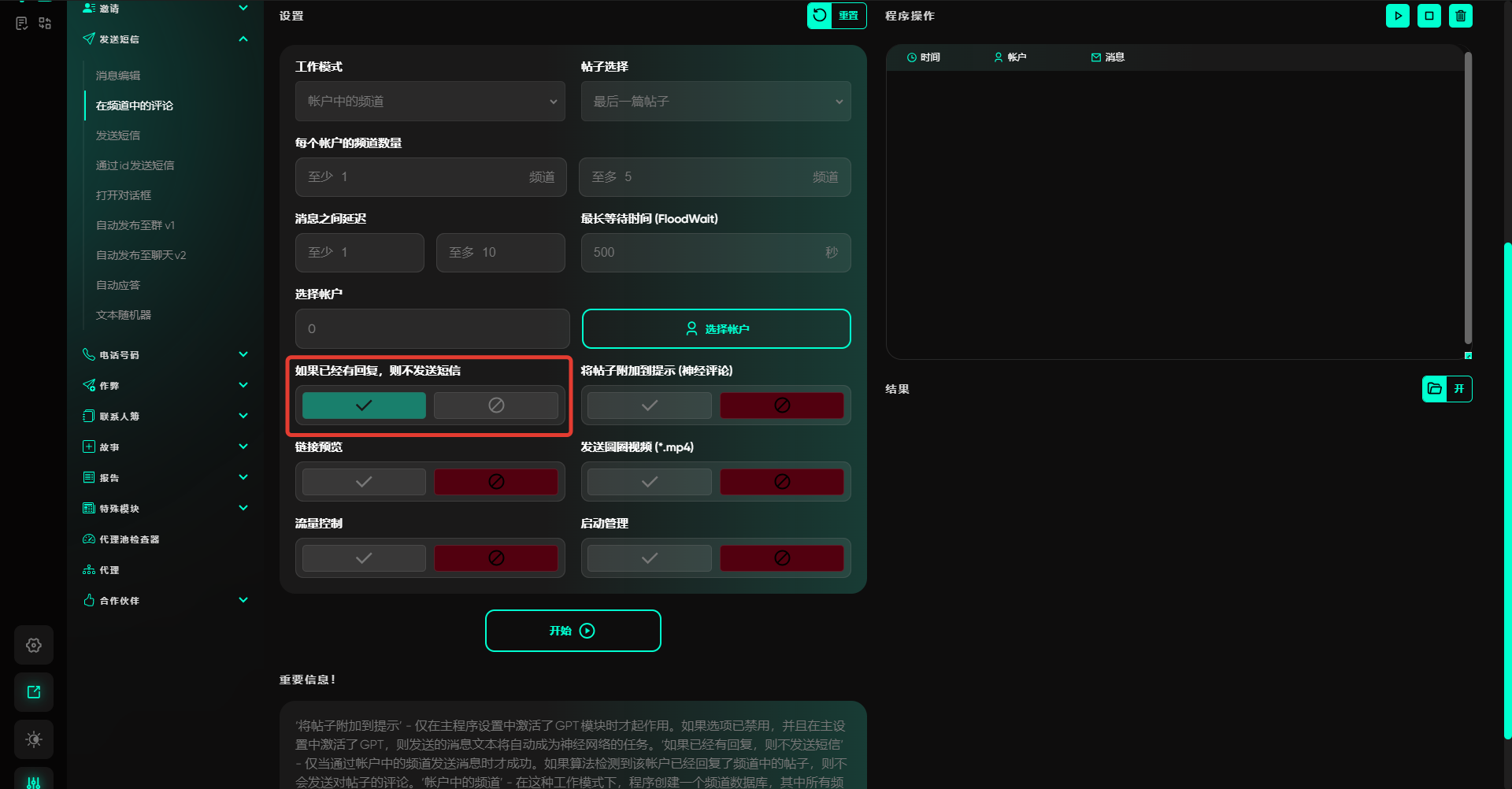This screenshot has width=1512, height=789.
Task: Click the log panel vertical scrollbar
Action: [x=1468, y=197]
